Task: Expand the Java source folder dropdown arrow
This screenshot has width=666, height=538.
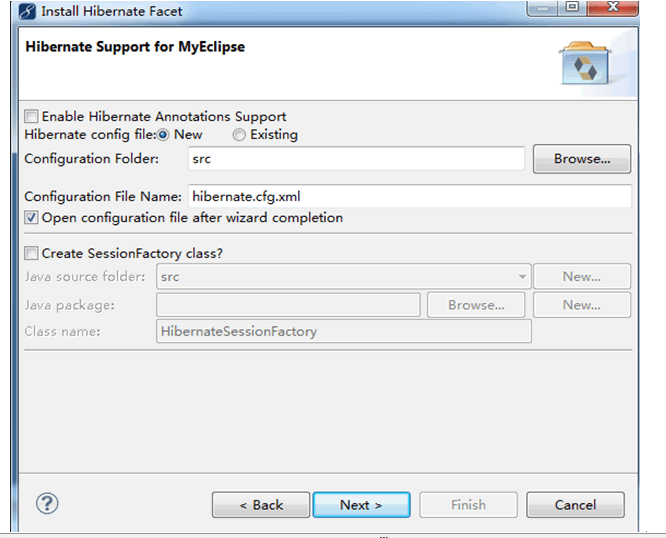Action: point(522,277)
